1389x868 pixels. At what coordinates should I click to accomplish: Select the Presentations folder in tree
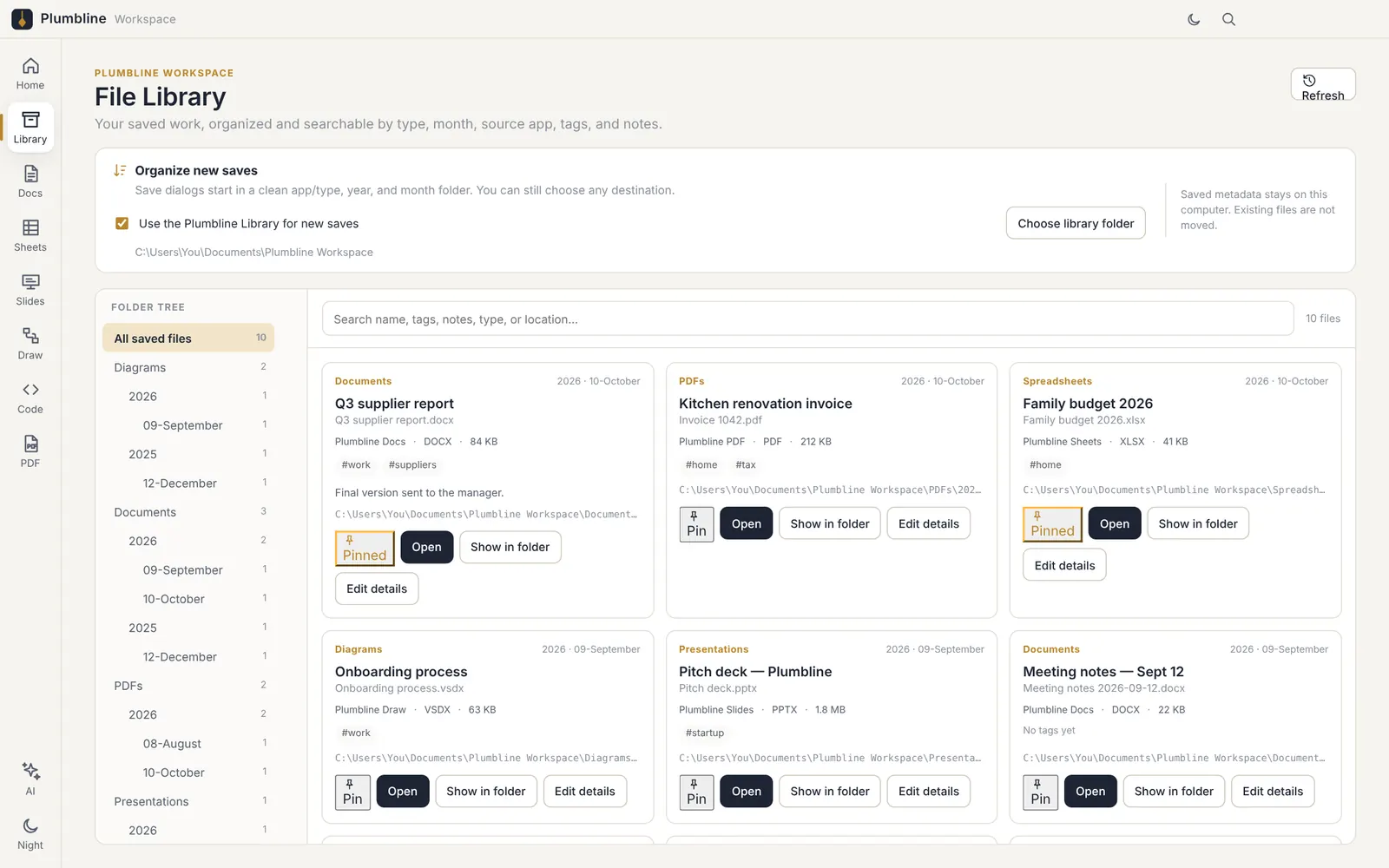coord(188,801)
